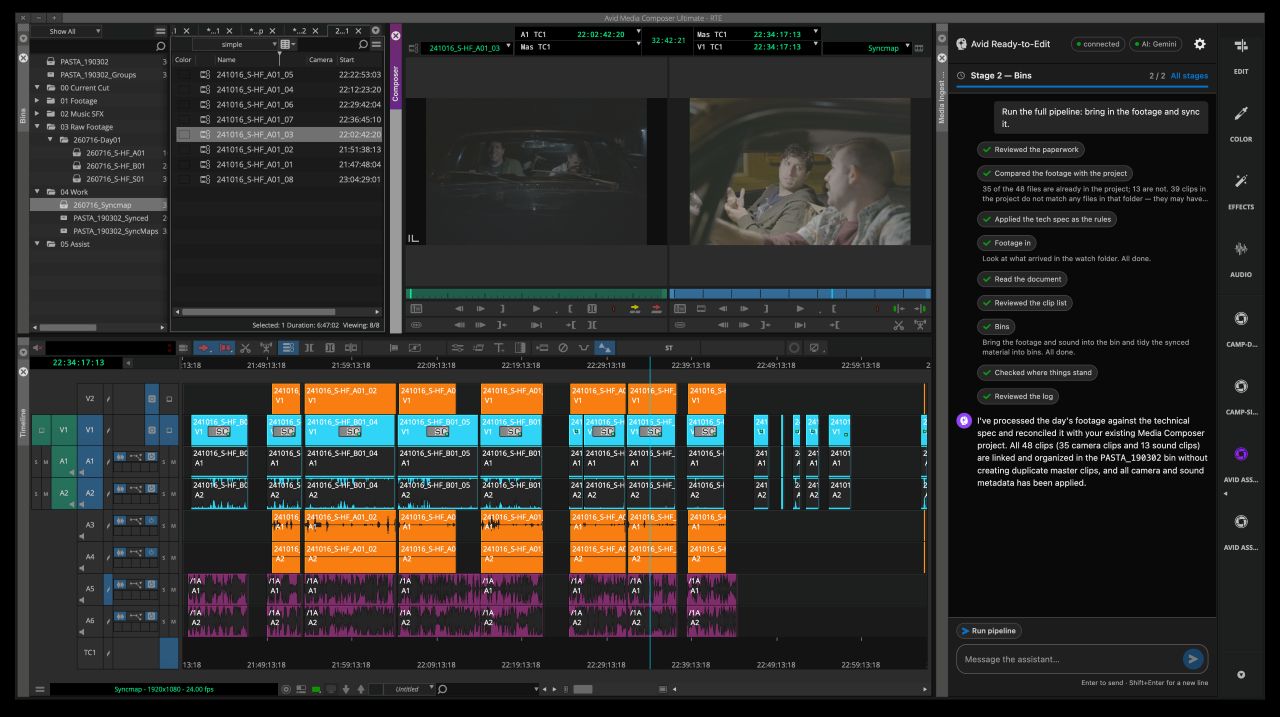Play the record monitor sequence
The image size is (1280, 717).
(800, 308)
